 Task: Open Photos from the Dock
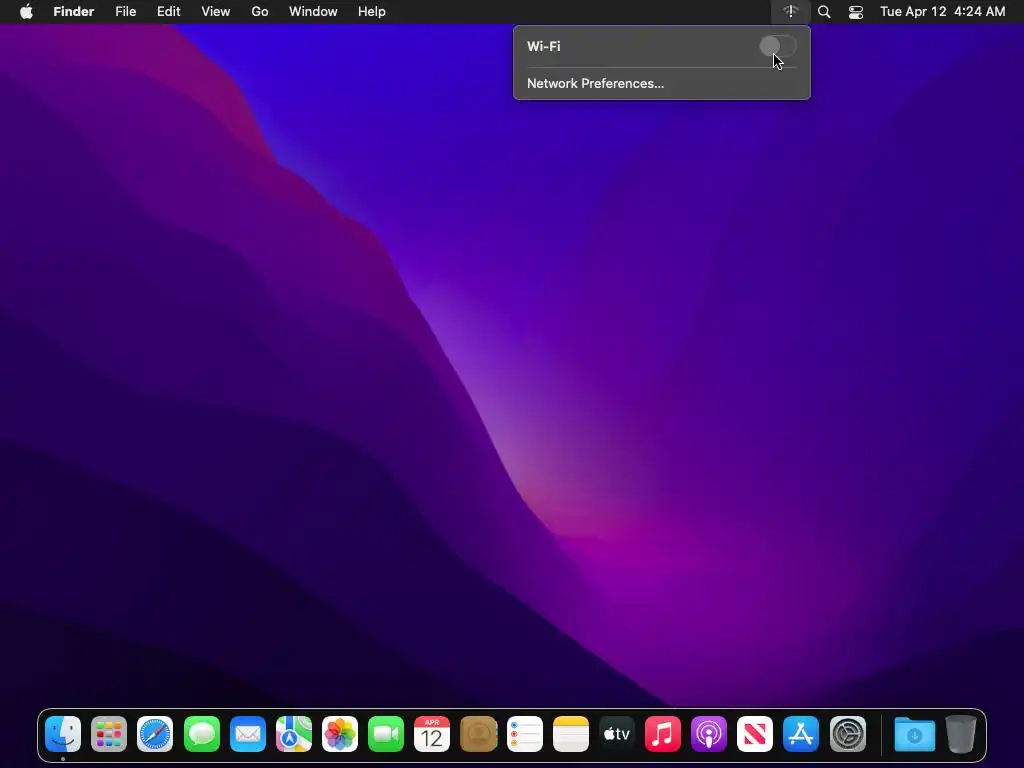click(340, 734)
